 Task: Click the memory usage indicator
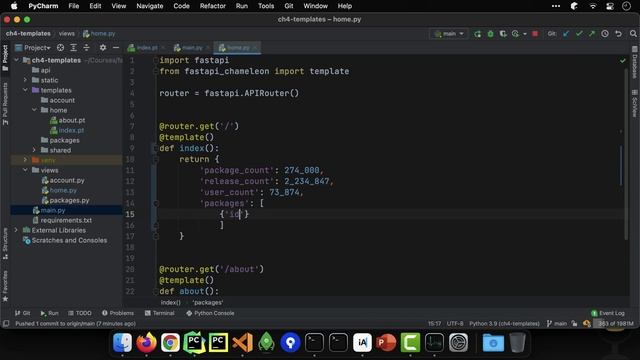(615, 324)
